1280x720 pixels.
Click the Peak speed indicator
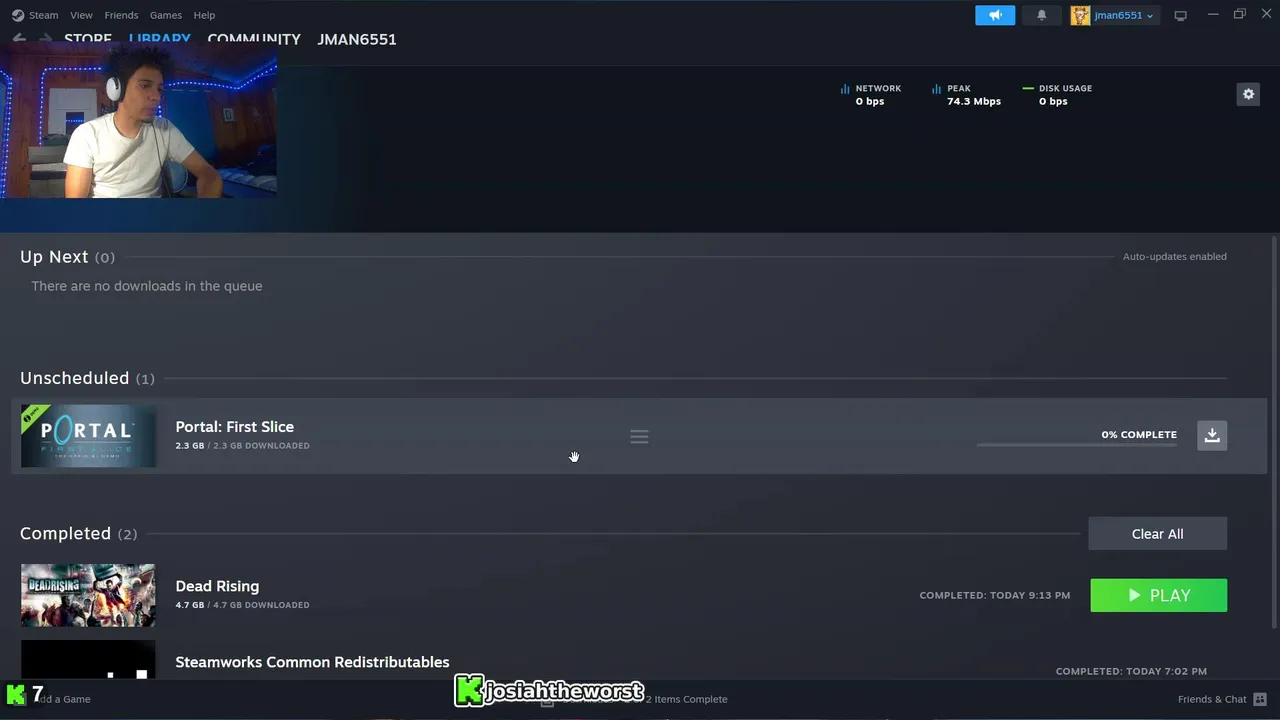coord(966,95)
